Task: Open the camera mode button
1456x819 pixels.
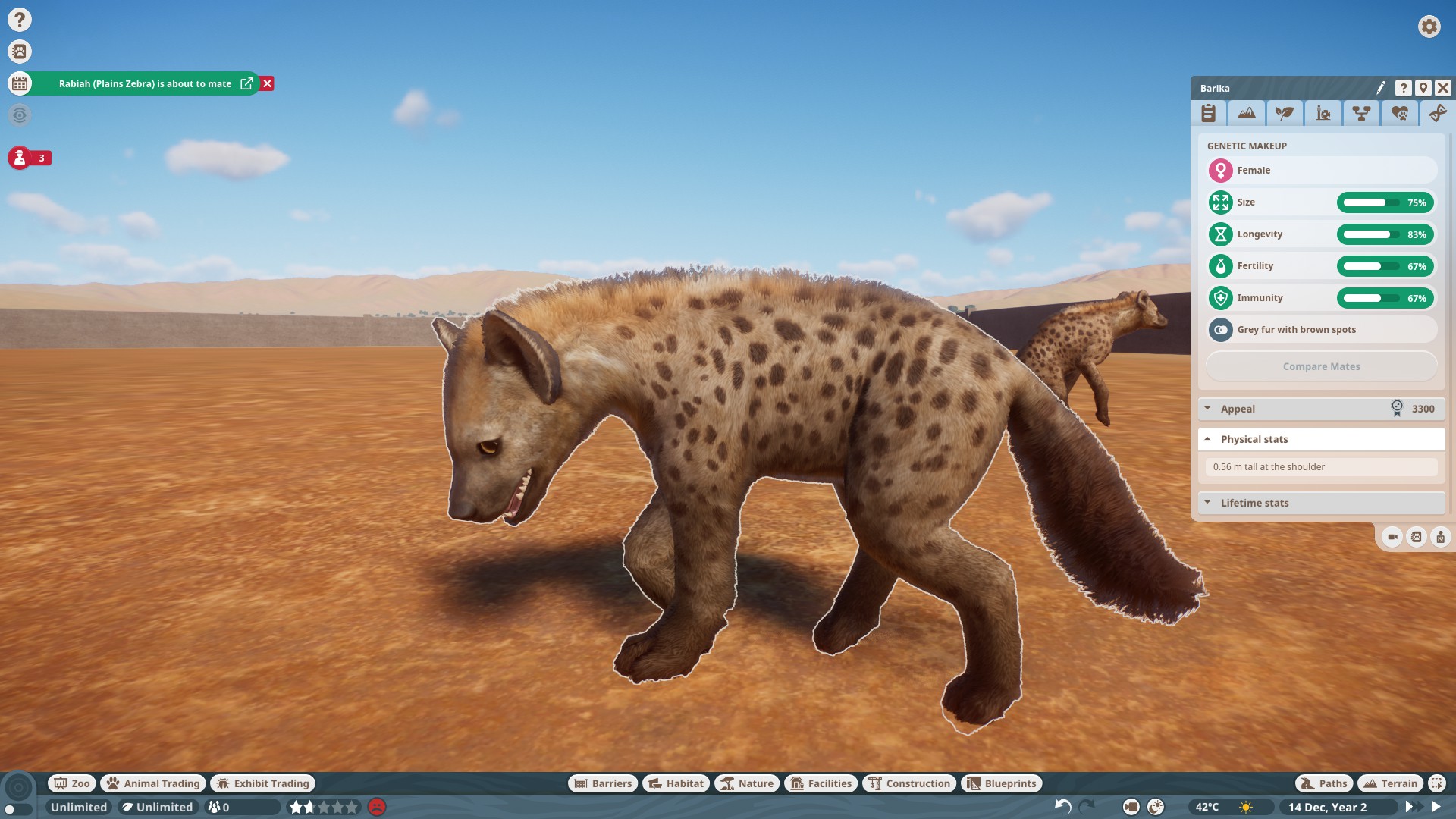Action: pos(1131,808)
